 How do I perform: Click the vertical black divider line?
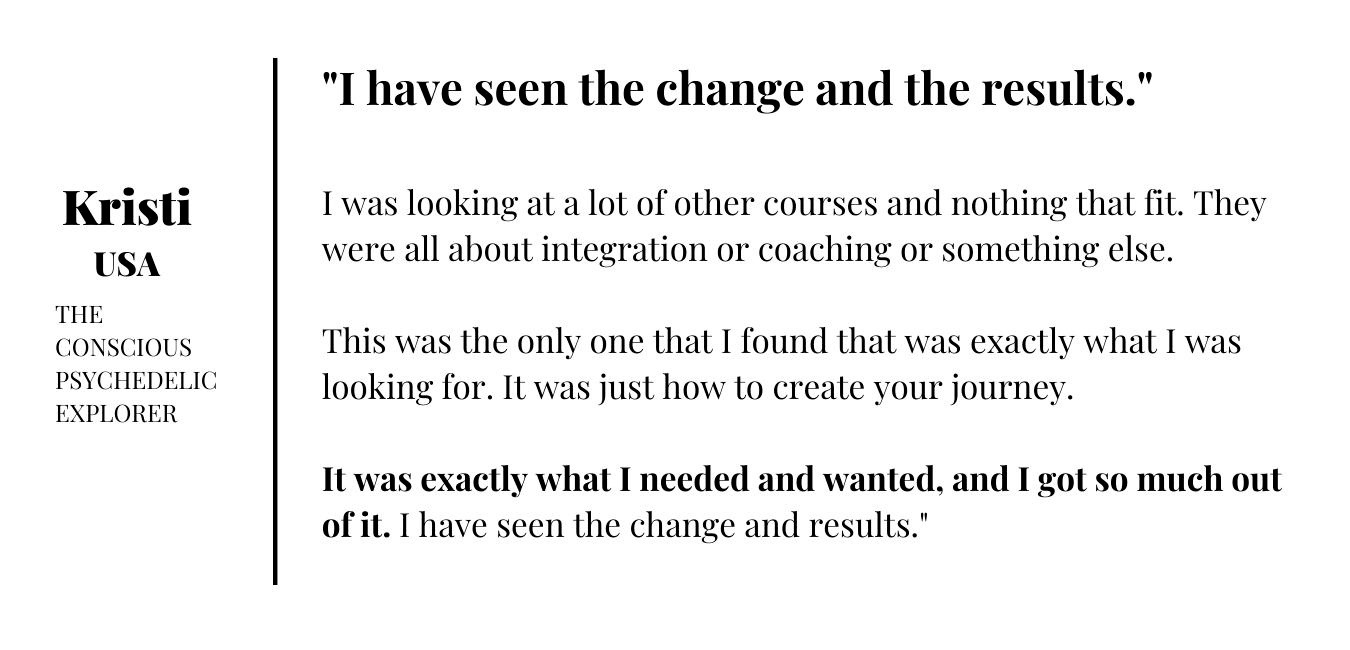click(275, 321)
